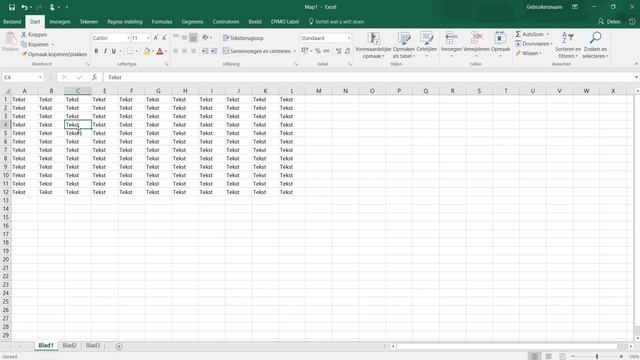
Task: Click the AutoSom button
Action: pos(529,34)
